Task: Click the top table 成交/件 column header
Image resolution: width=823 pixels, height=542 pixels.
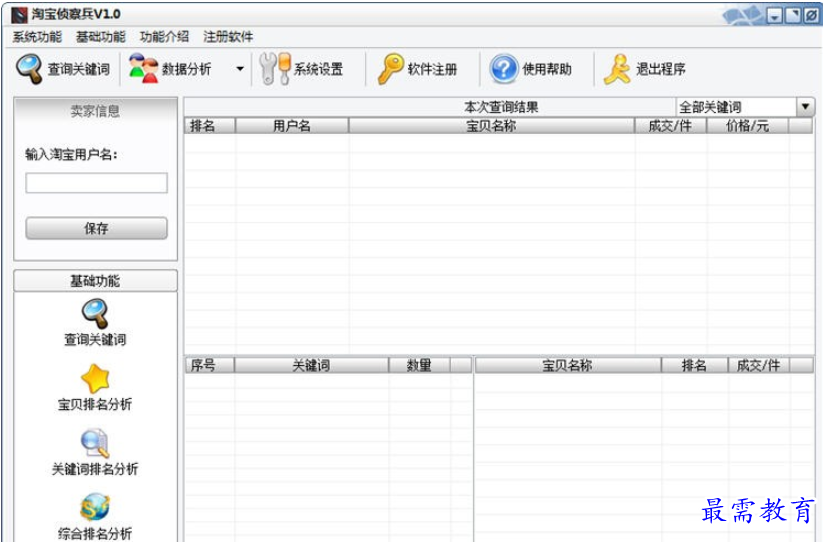Action: tap(670, 126)
